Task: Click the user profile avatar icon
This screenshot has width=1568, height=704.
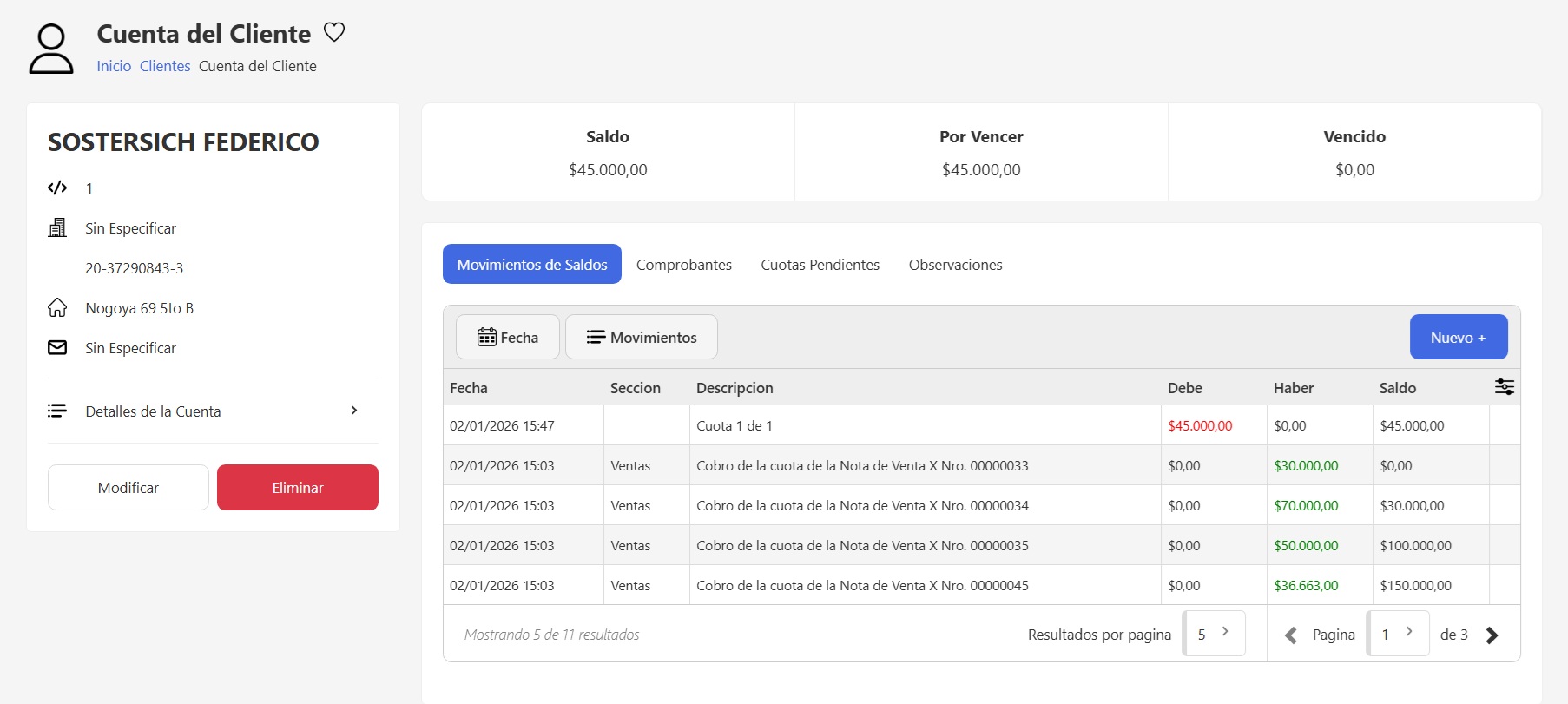Action: click(x=51, y=49)
